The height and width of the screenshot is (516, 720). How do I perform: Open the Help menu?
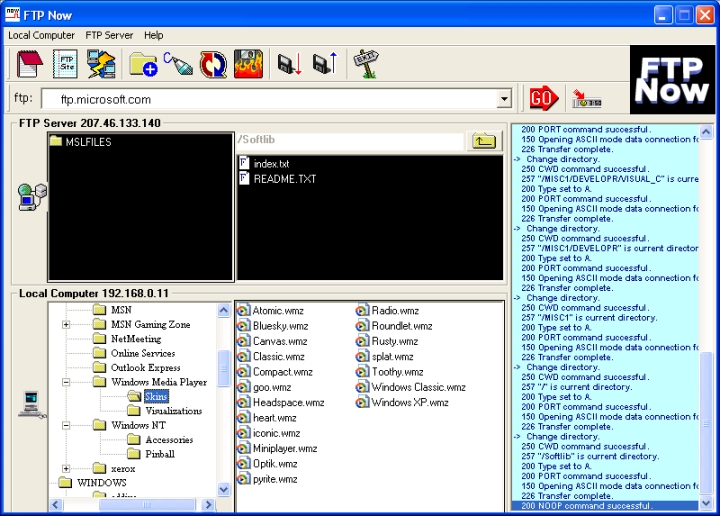click(153, 35)
